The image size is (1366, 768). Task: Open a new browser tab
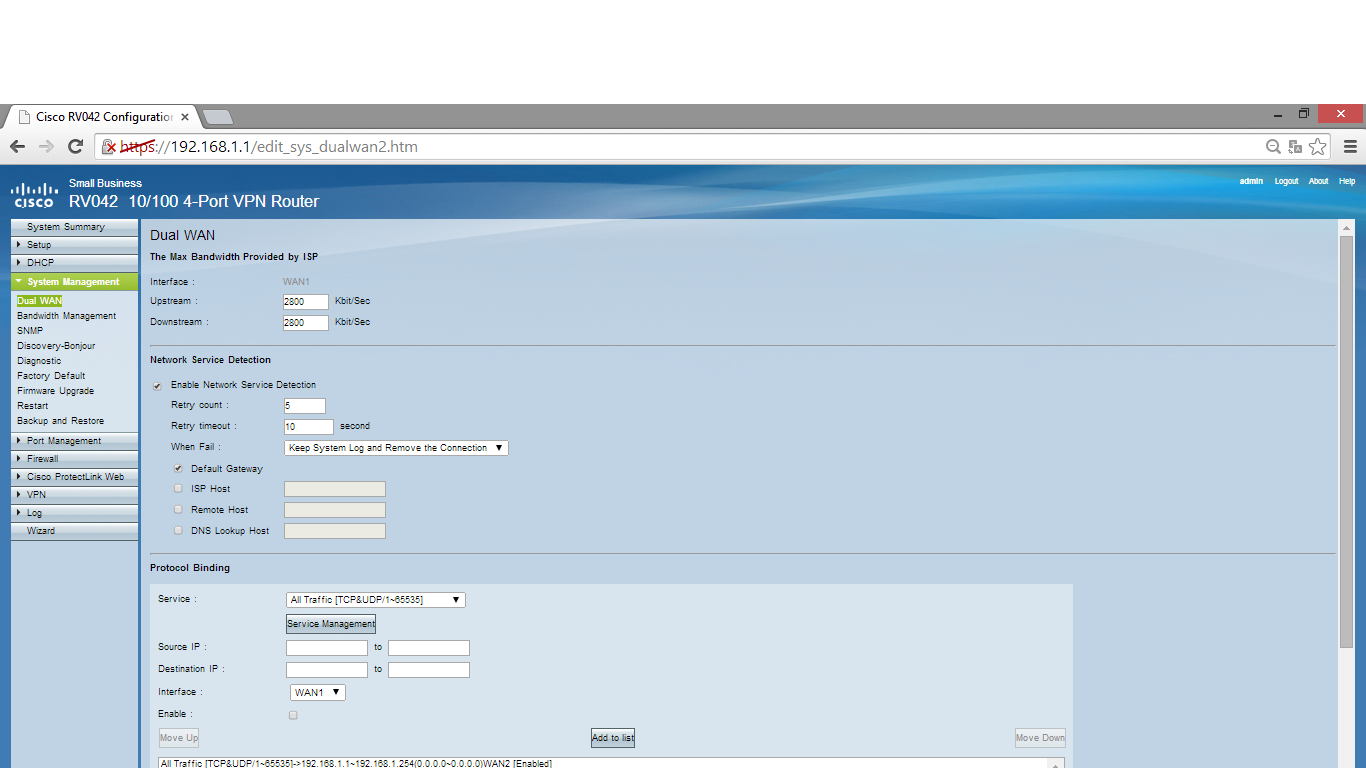tap(217, 117)
